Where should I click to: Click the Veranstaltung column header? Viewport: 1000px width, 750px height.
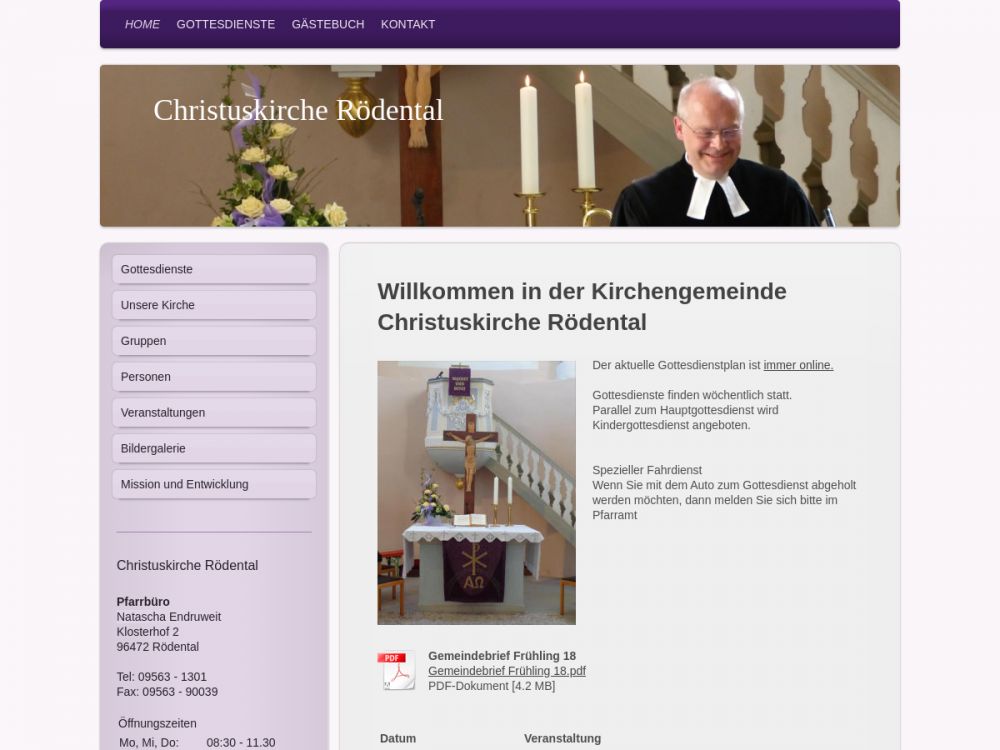562,738
